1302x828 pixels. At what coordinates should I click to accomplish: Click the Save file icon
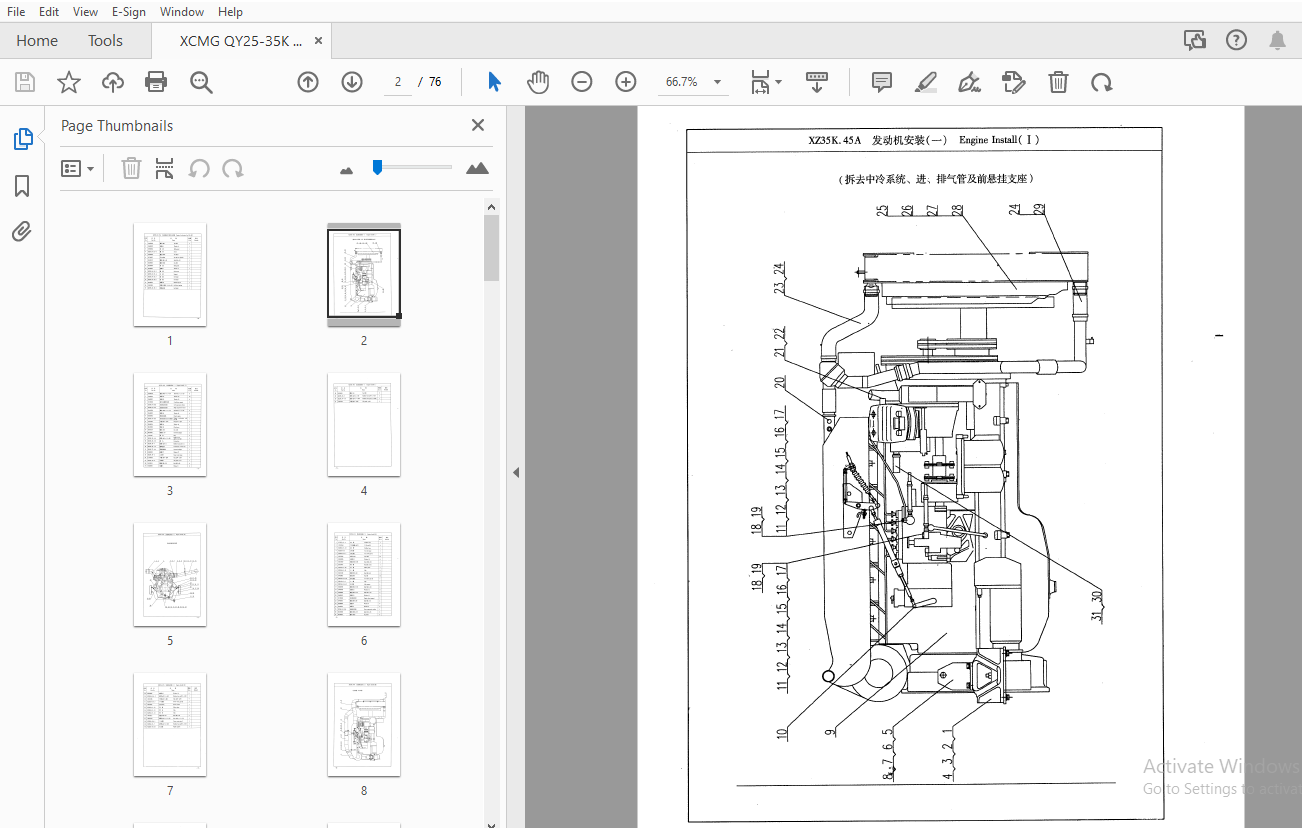pyautogui.click(x=25, y=82)
